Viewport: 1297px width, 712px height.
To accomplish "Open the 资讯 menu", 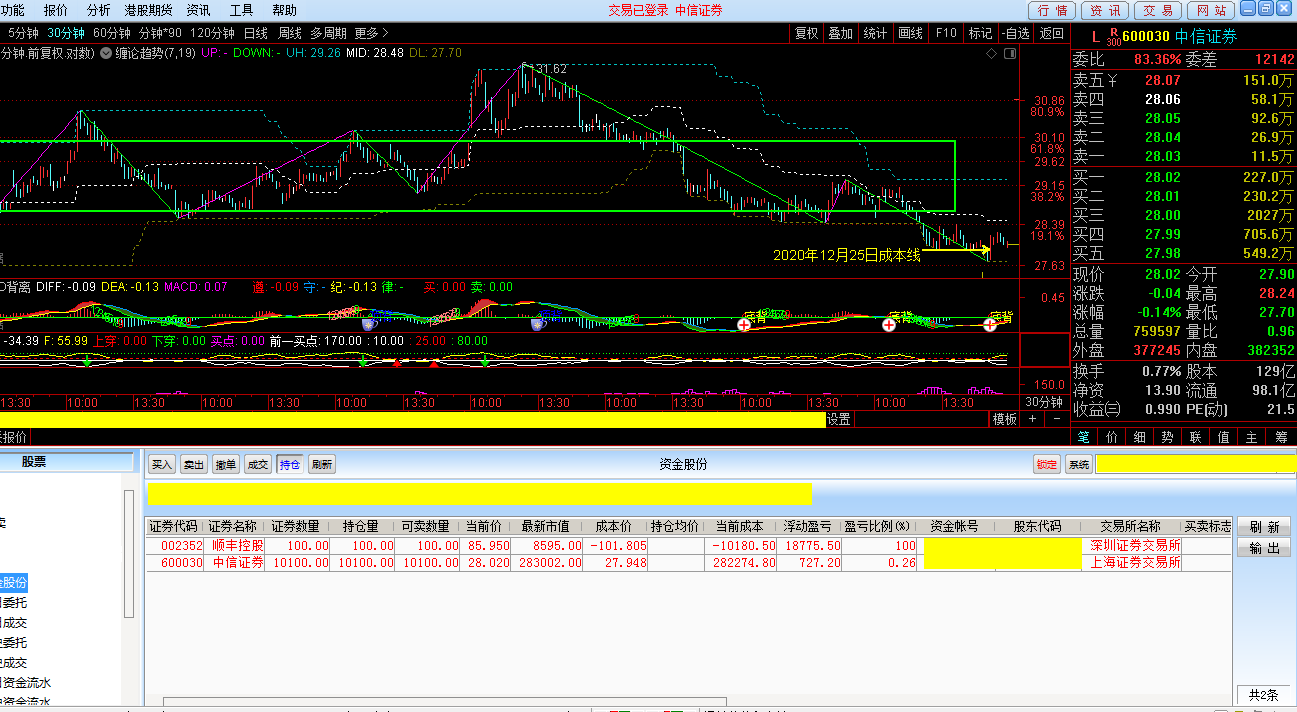I will [198, 10].
